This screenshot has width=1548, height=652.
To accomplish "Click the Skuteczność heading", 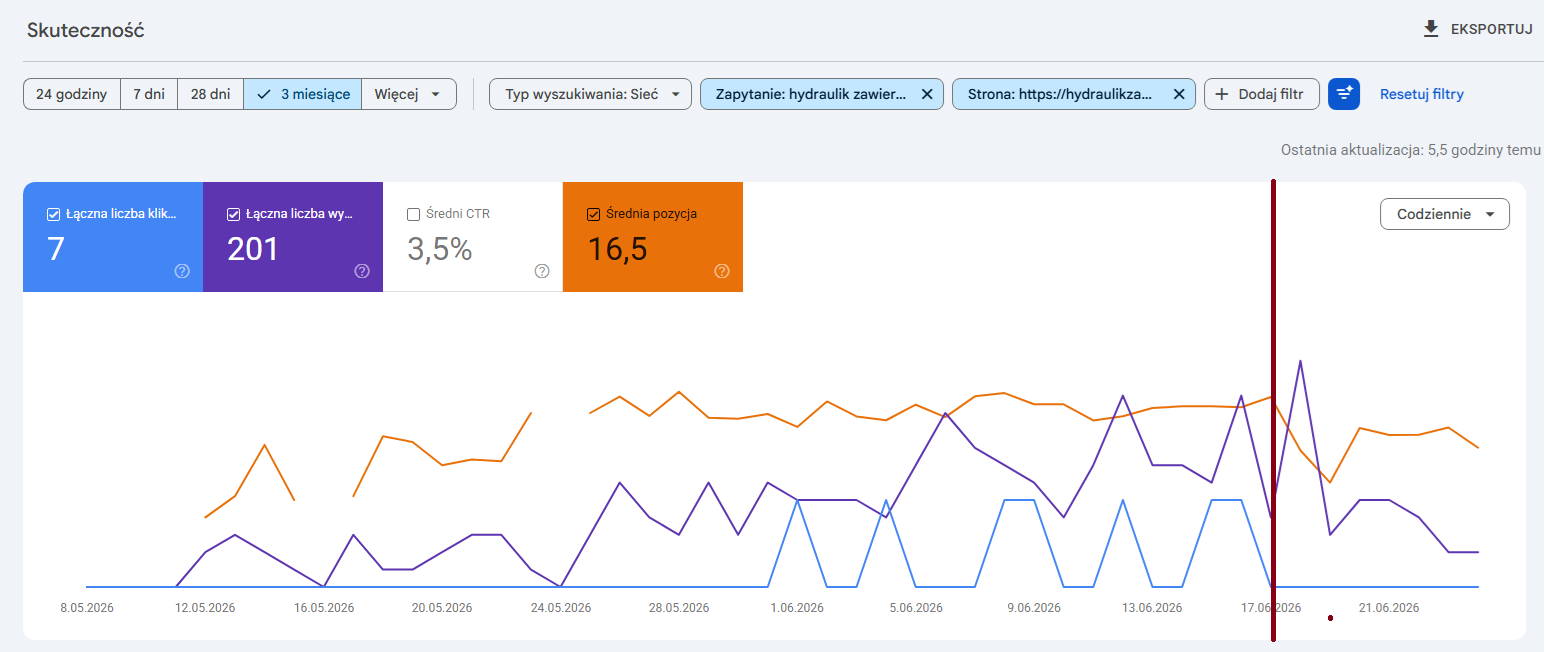I will 86,30.
